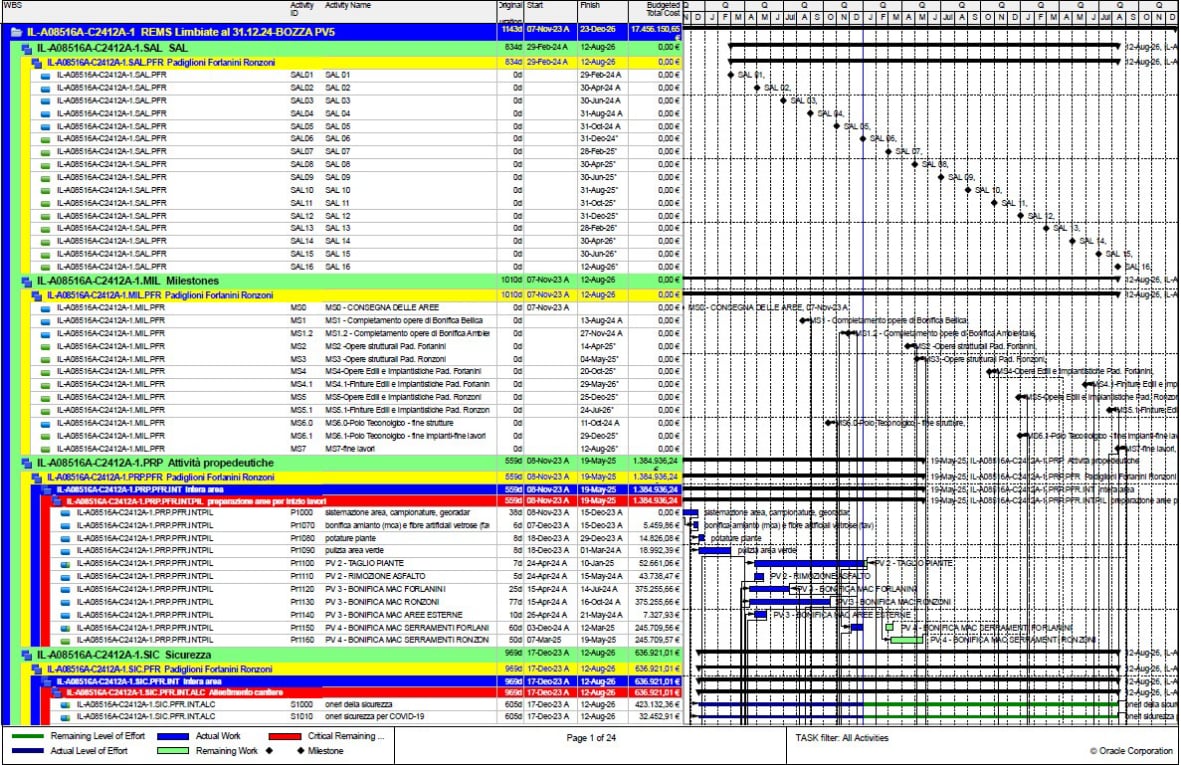
Task: Click the activity icon in row MS7
Action: pos(45,450)
